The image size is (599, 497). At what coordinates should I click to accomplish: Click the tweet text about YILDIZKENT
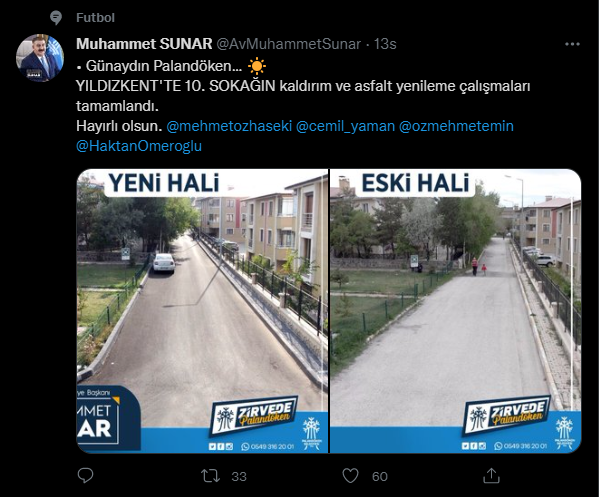click(x=303, y=96)
